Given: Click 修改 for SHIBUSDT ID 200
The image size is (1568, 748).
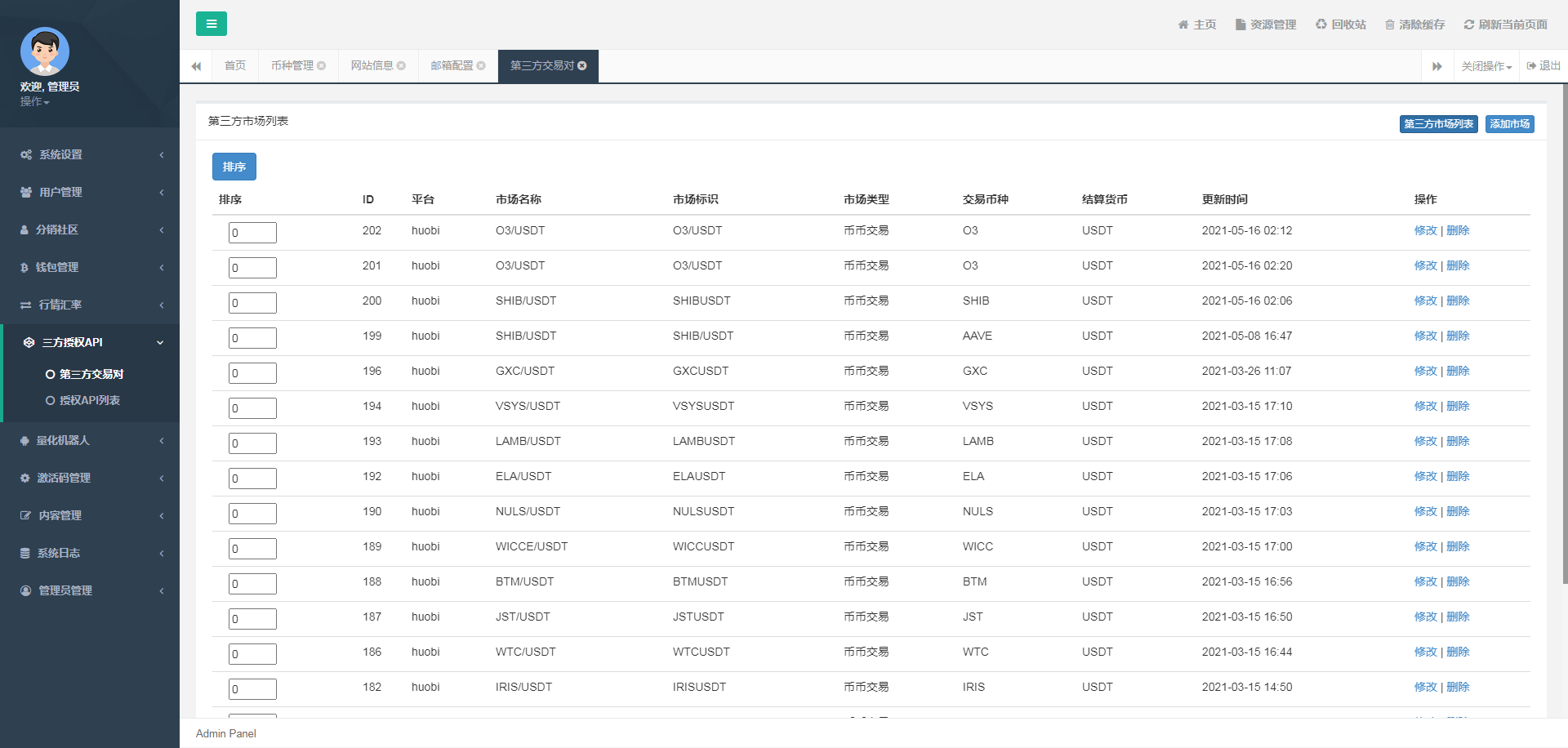Looking at the screenshot, I should coord(1426,301).
